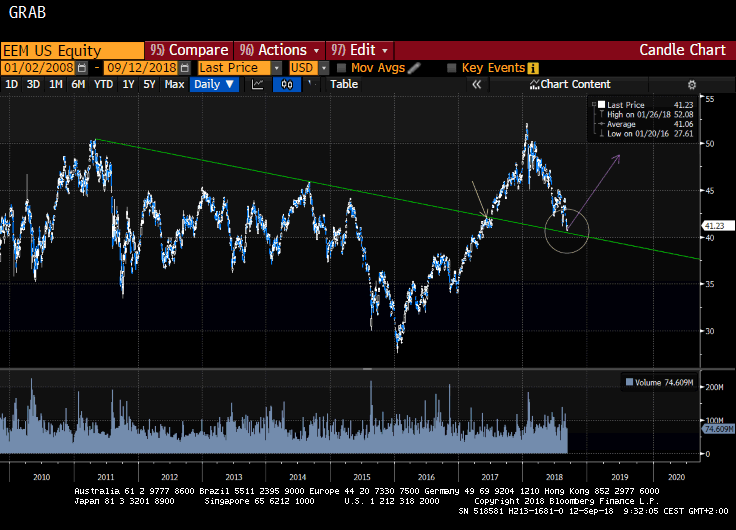The height and width of the screenshot is (530, 736).
Task: Open the 96) Actions menu
Action: coord(279,50)
